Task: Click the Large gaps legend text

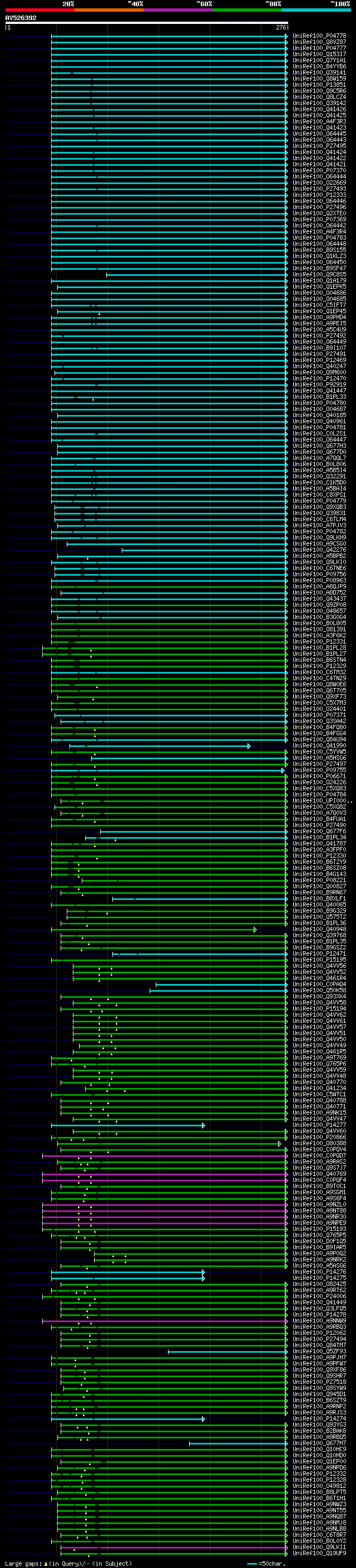Action: coord(68,1563)
